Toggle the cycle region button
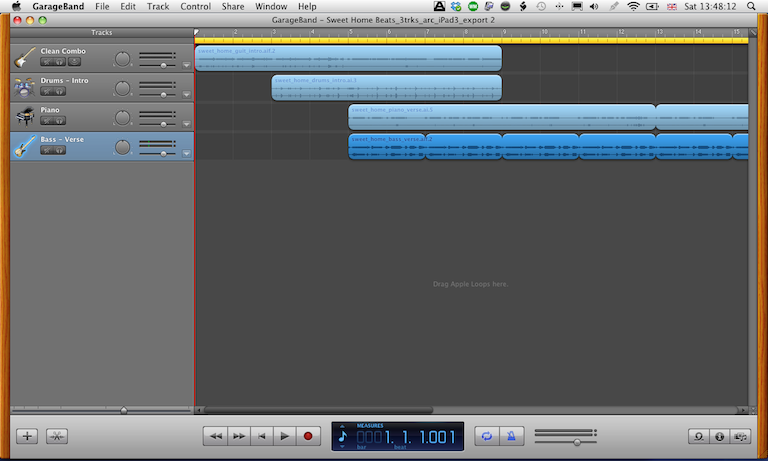 pos(487,436)
